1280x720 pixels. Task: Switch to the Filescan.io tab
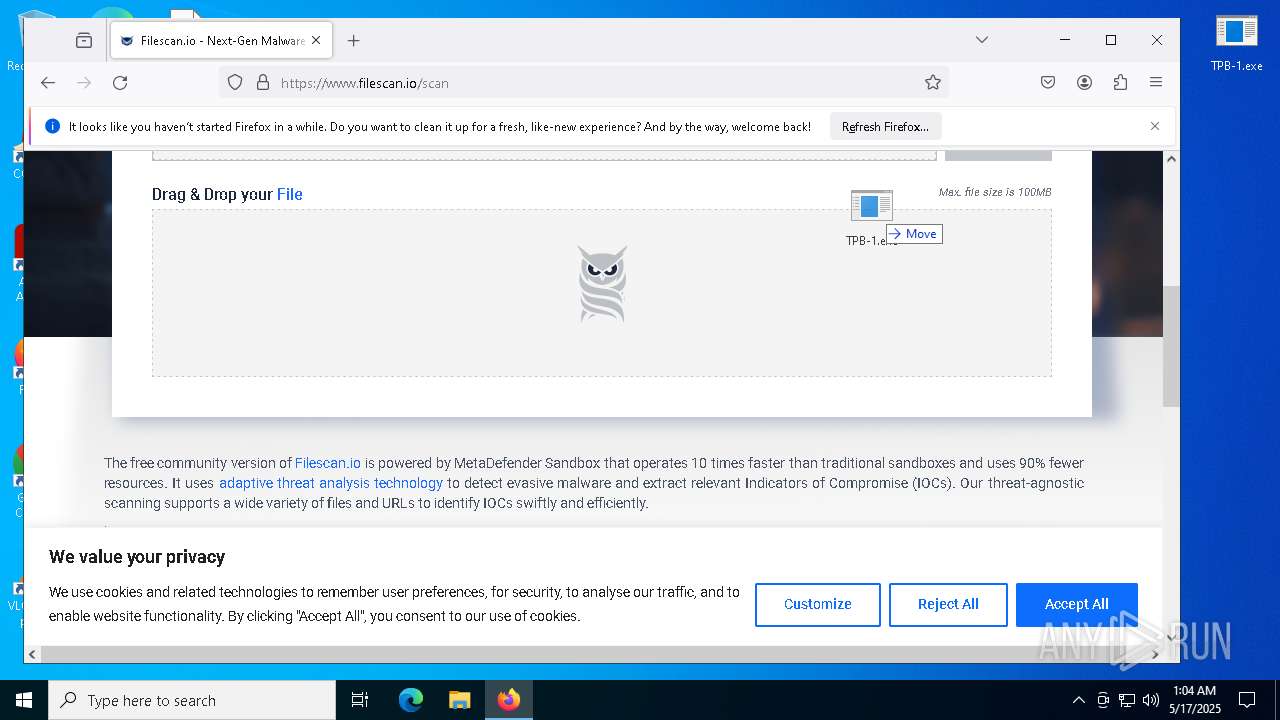tap(220, 41)
